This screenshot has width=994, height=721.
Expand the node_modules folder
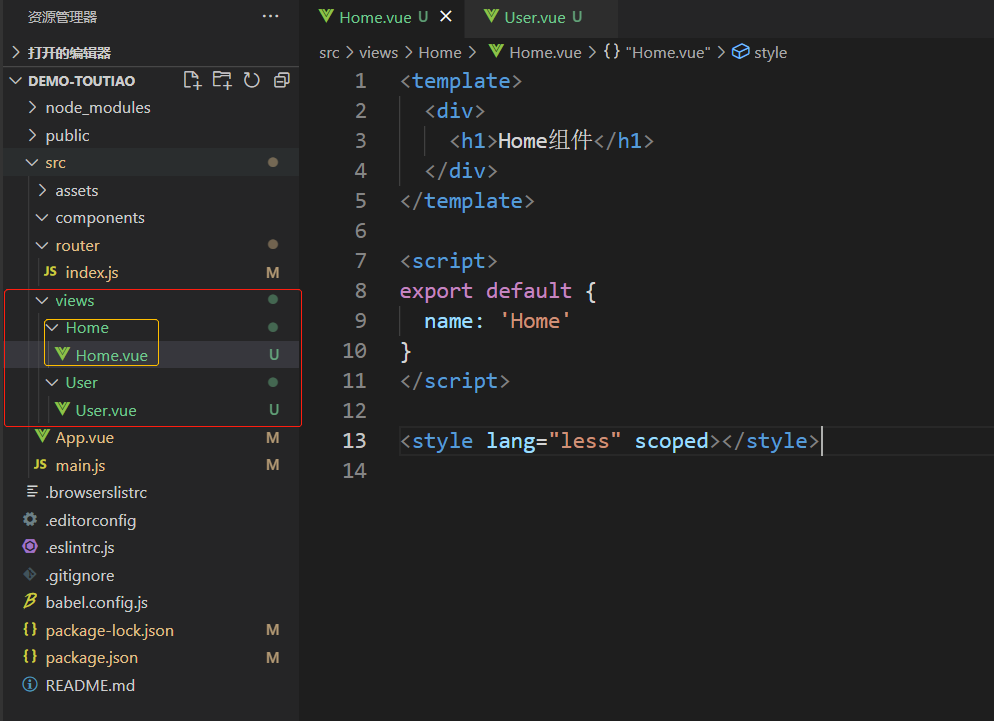pyautogui.click(x=98, y=107)
